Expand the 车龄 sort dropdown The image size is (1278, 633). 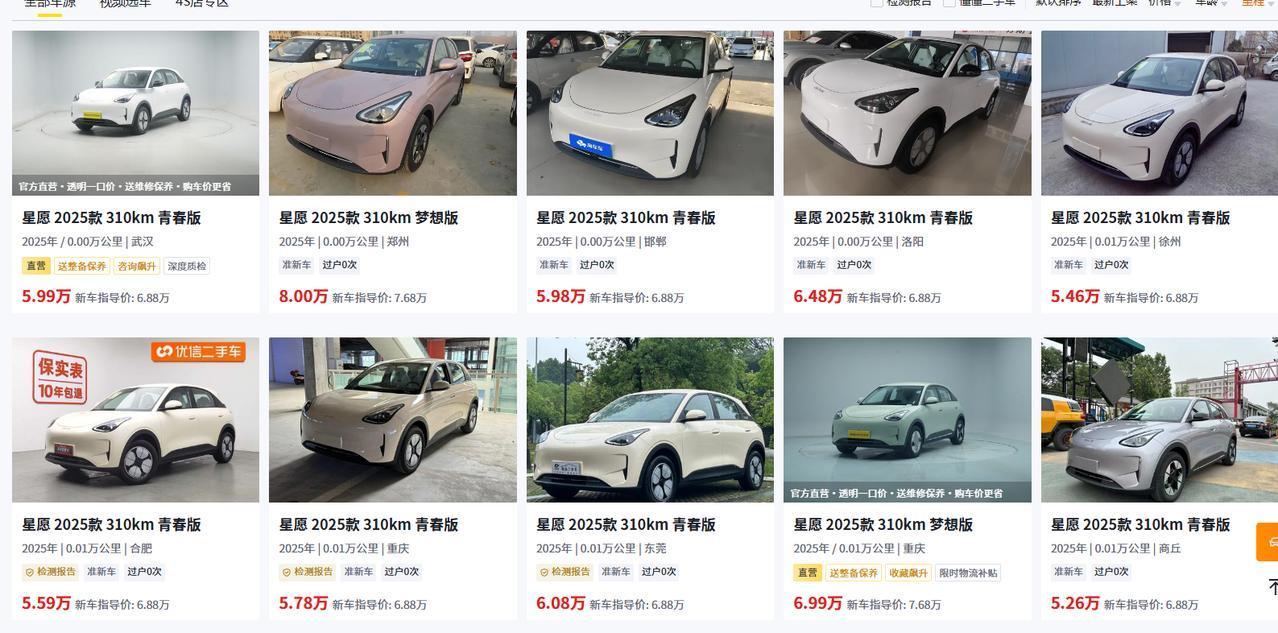1224,3
